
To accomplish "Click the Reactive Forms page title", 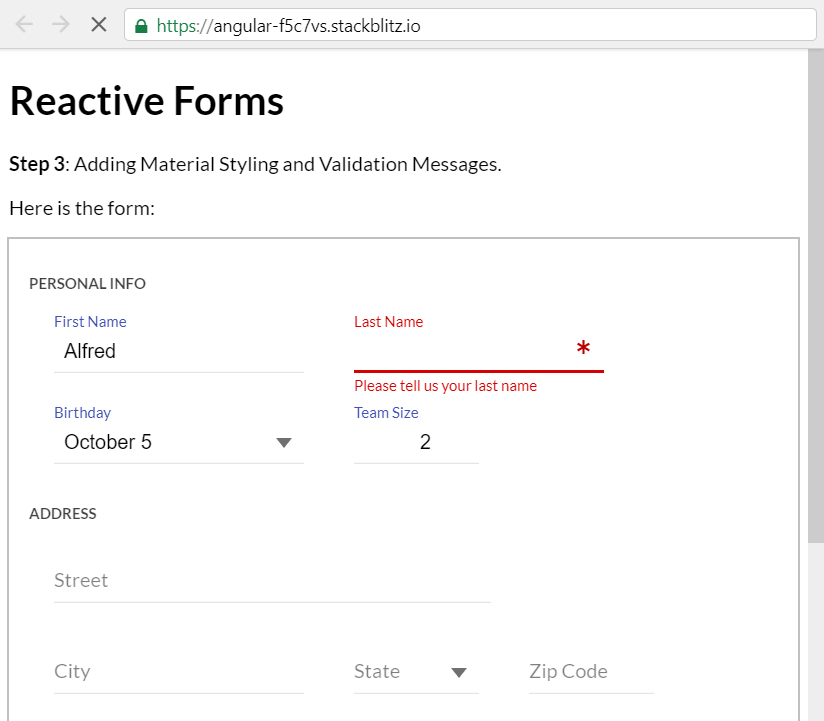I will pyautogui.click(x=146, y=100).
